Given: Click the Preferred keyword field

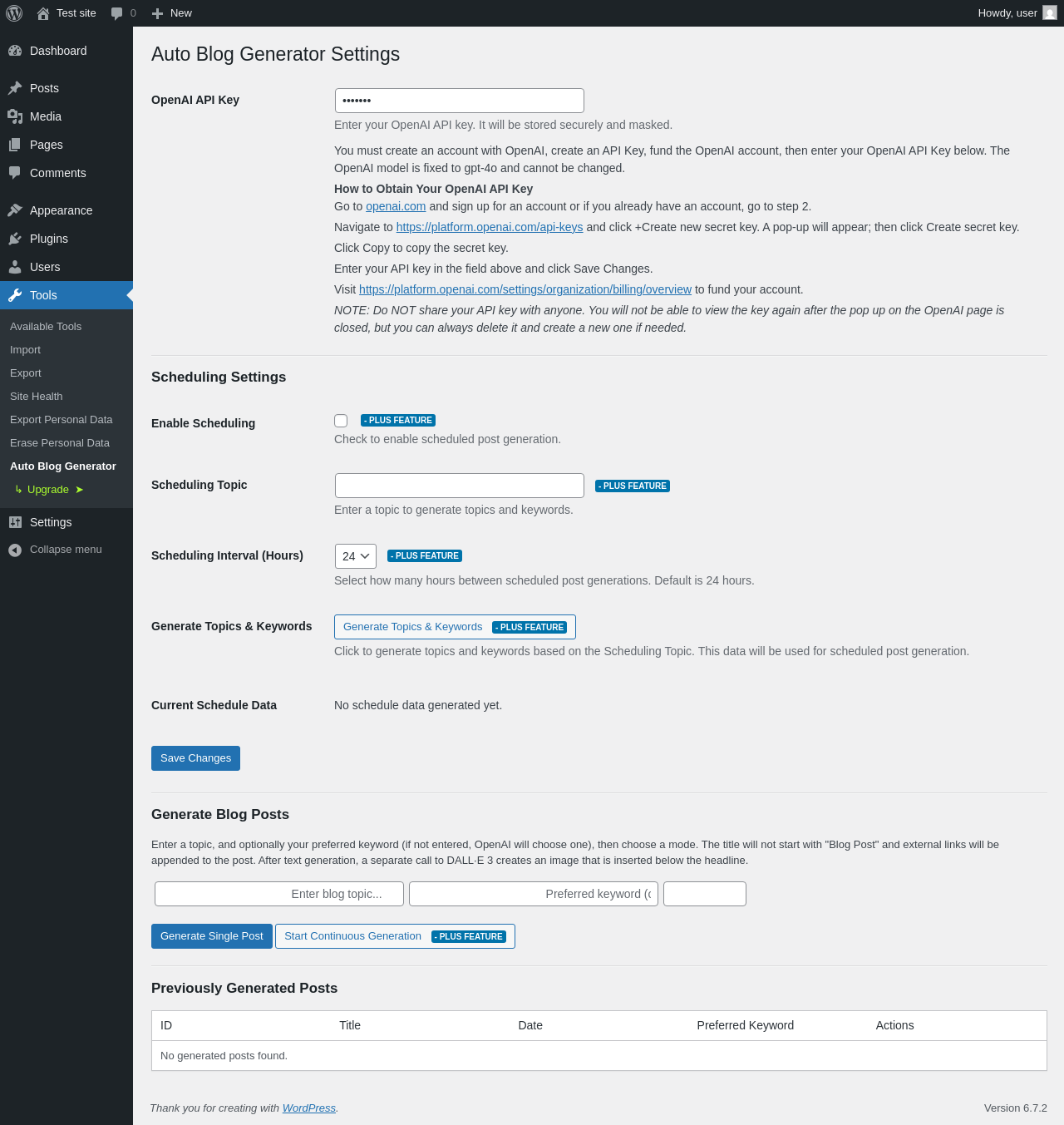Looking at the screenshot, I should tap(534, 894).
